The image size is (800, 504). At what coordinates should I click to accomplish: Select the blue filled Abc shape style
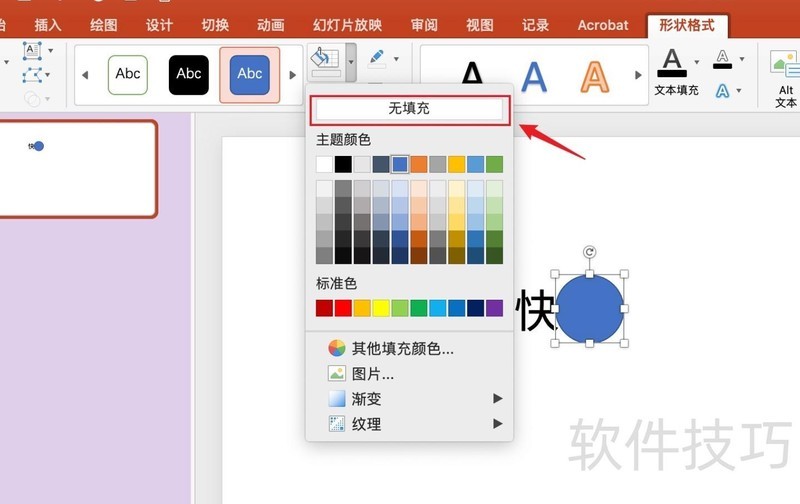click(249, 74)
